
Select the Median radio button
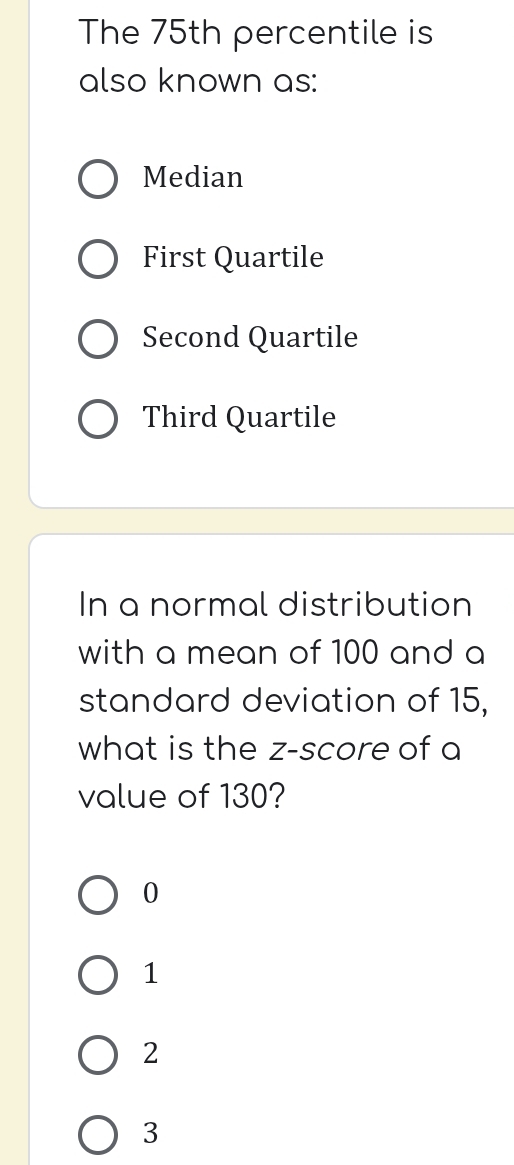click(97, 179)
